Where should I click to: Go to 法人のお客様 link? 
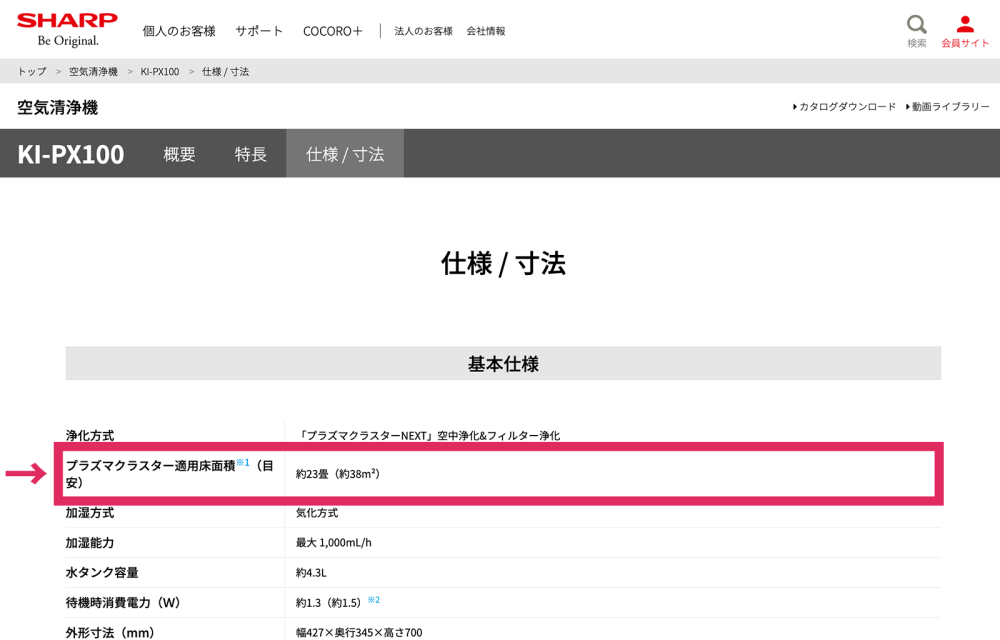(x=423, y=31)
